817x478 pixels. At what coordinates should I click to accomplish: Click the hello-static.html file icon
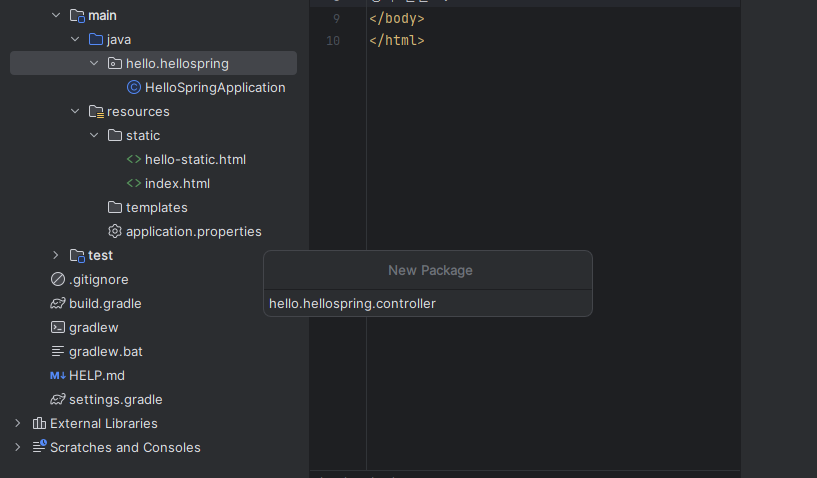click(134, 160)
